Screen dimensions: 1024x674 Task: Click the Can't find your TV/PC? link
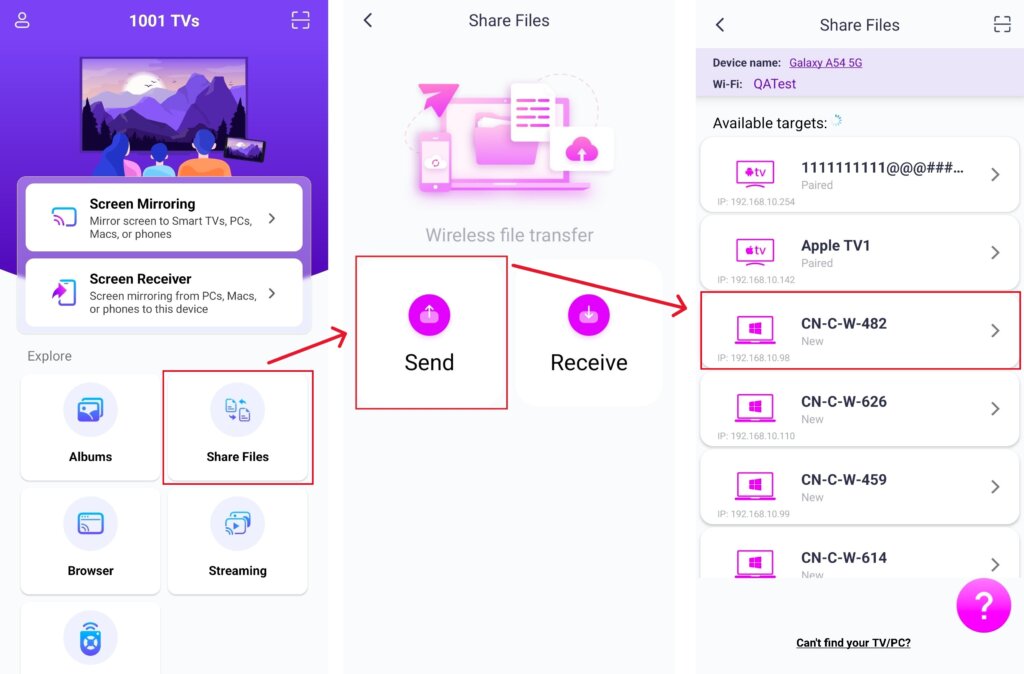coord(853,643)
